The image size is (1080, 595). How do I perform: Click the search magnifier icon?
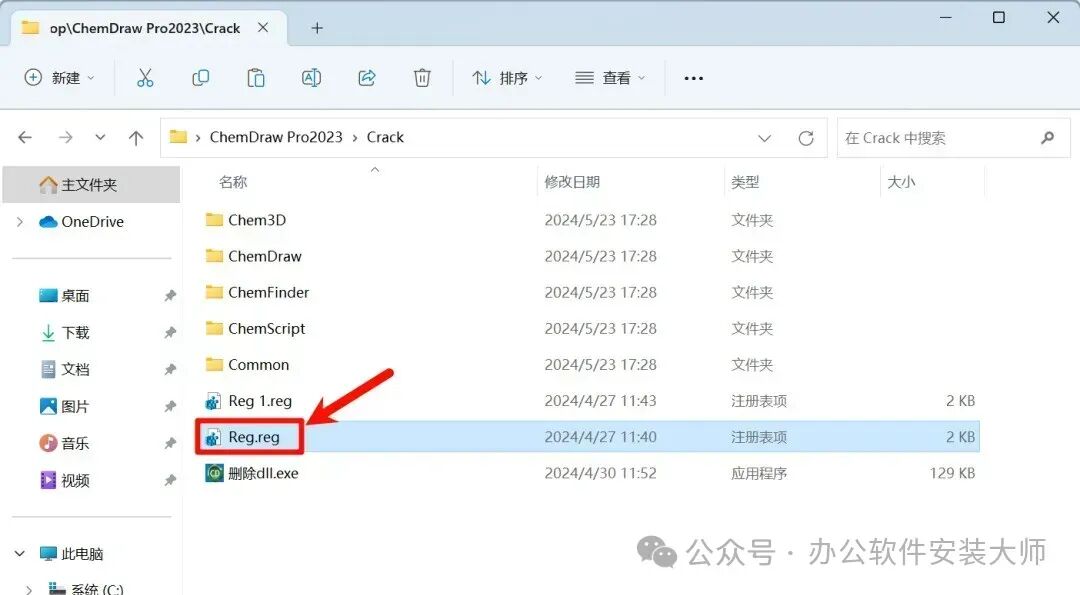(x=1048, y=138)
